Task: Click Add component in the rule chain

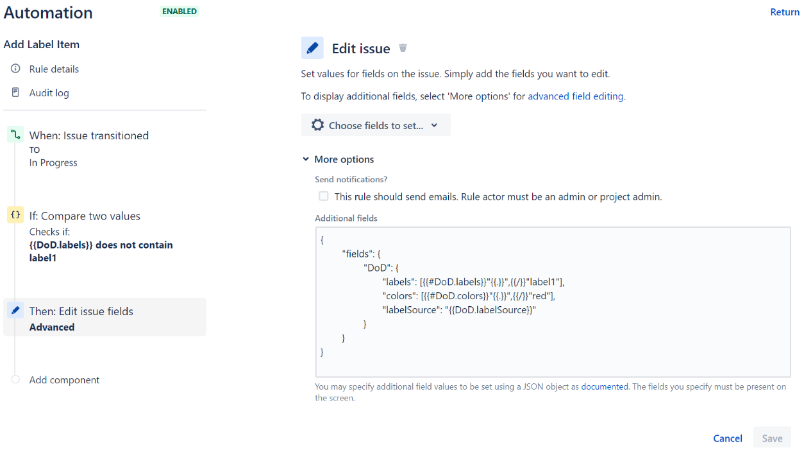Action: click(x=64, y=380)
